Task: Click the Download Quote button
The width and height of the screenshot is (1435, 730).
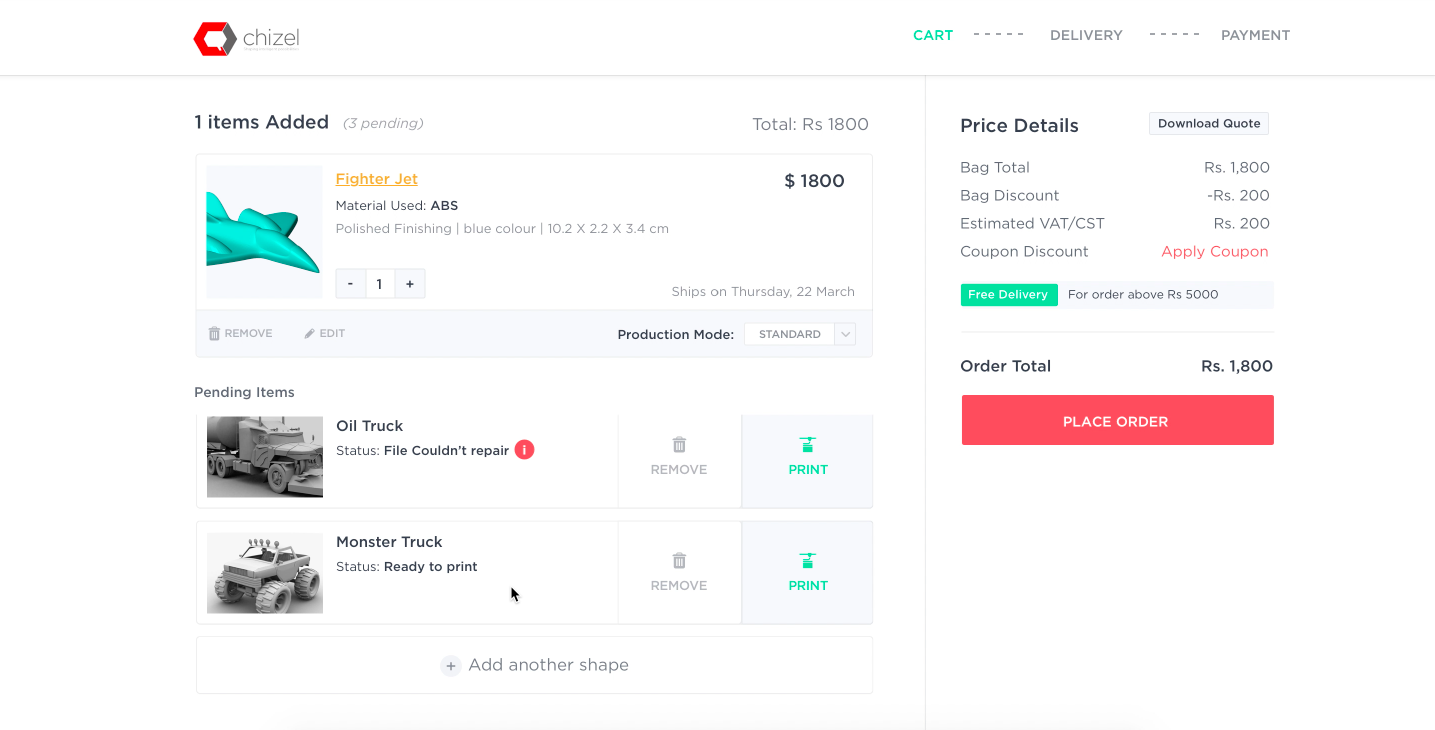Action: (1209, 124)
